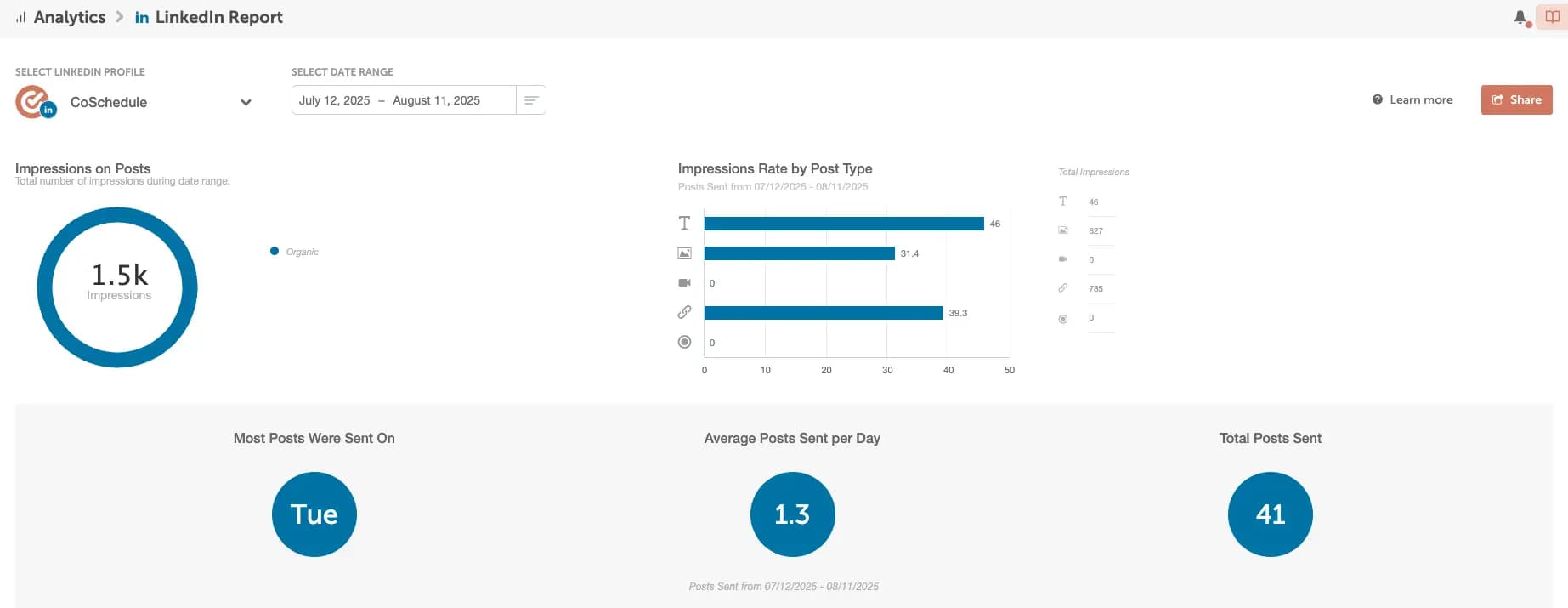Click the text post bar showing 46
1568x608 pixels.
[843, 224]
